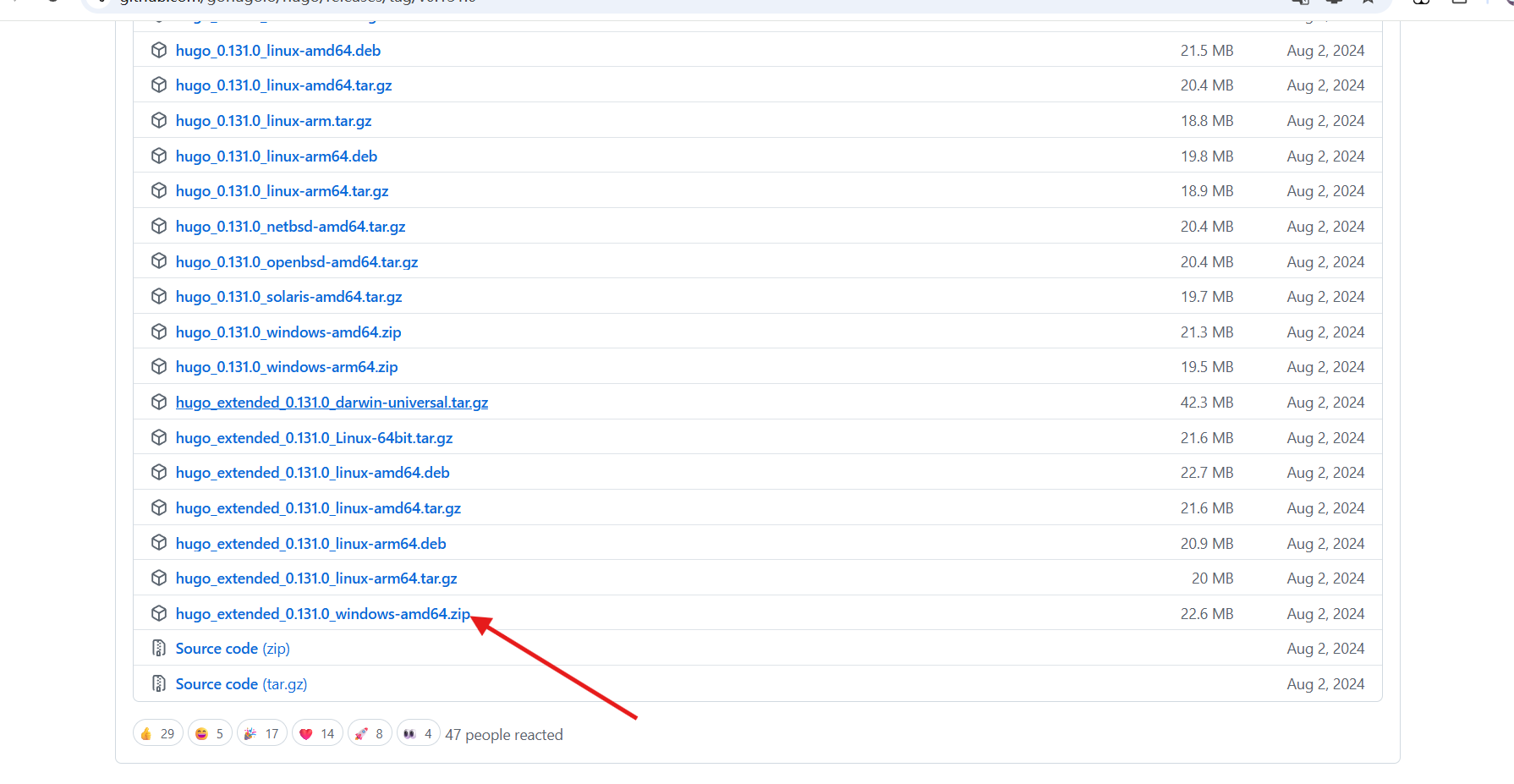The width and height of the screenshot is (1514, 784).
Task: Click package icon next to hugo_0.131.0_windows-arm64.zip
Action: coord(158,367)
